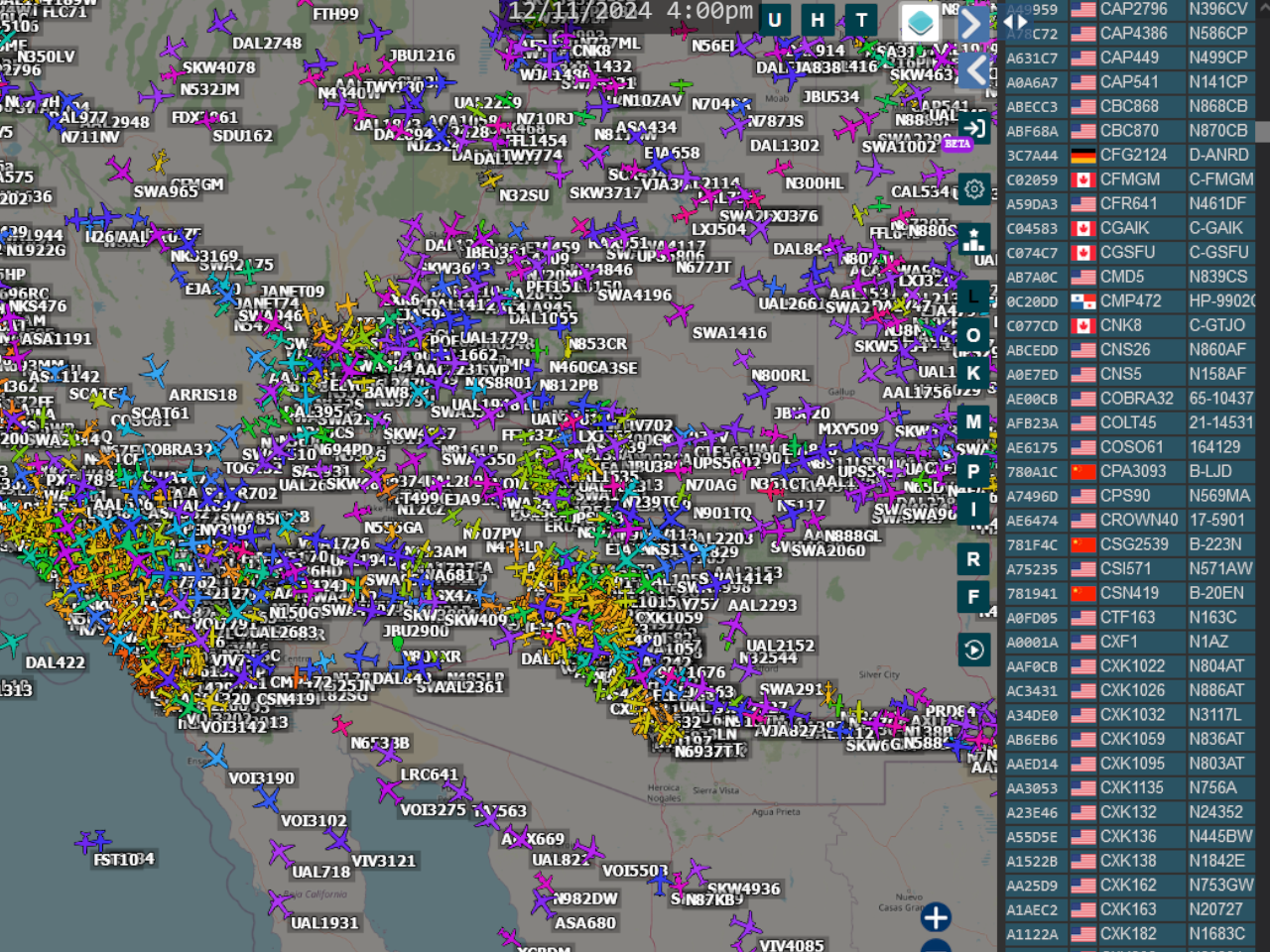Click the N300HL aircraft label on map
The width and height of the screenshot is (1270, 952).
[815, 183]
